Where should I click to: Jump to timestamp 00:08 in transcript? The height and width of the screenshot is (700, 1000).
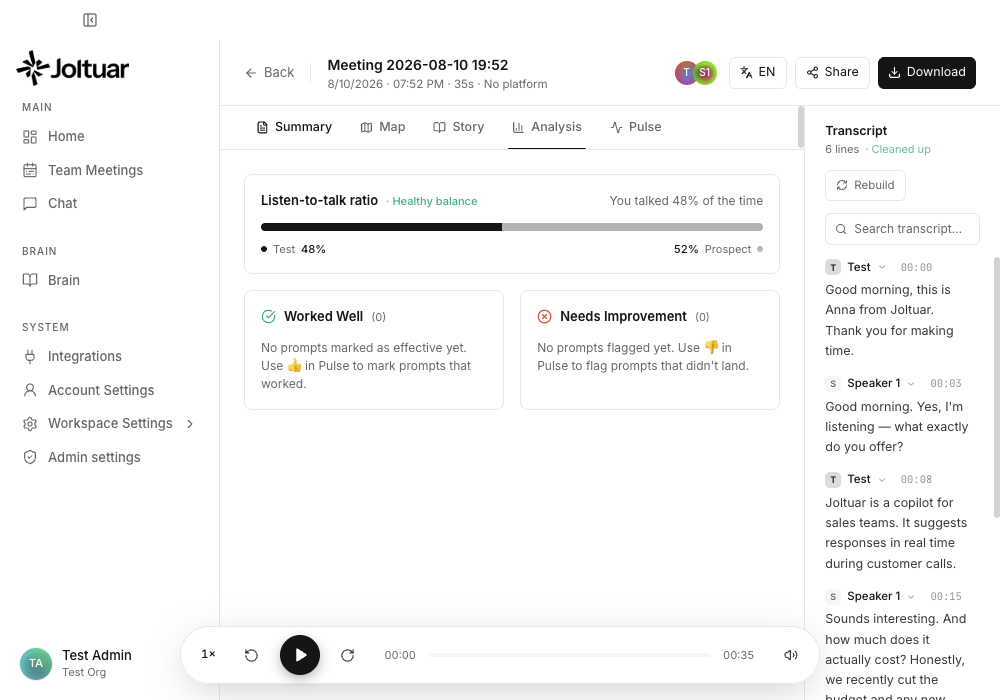(x=916, y=479)
